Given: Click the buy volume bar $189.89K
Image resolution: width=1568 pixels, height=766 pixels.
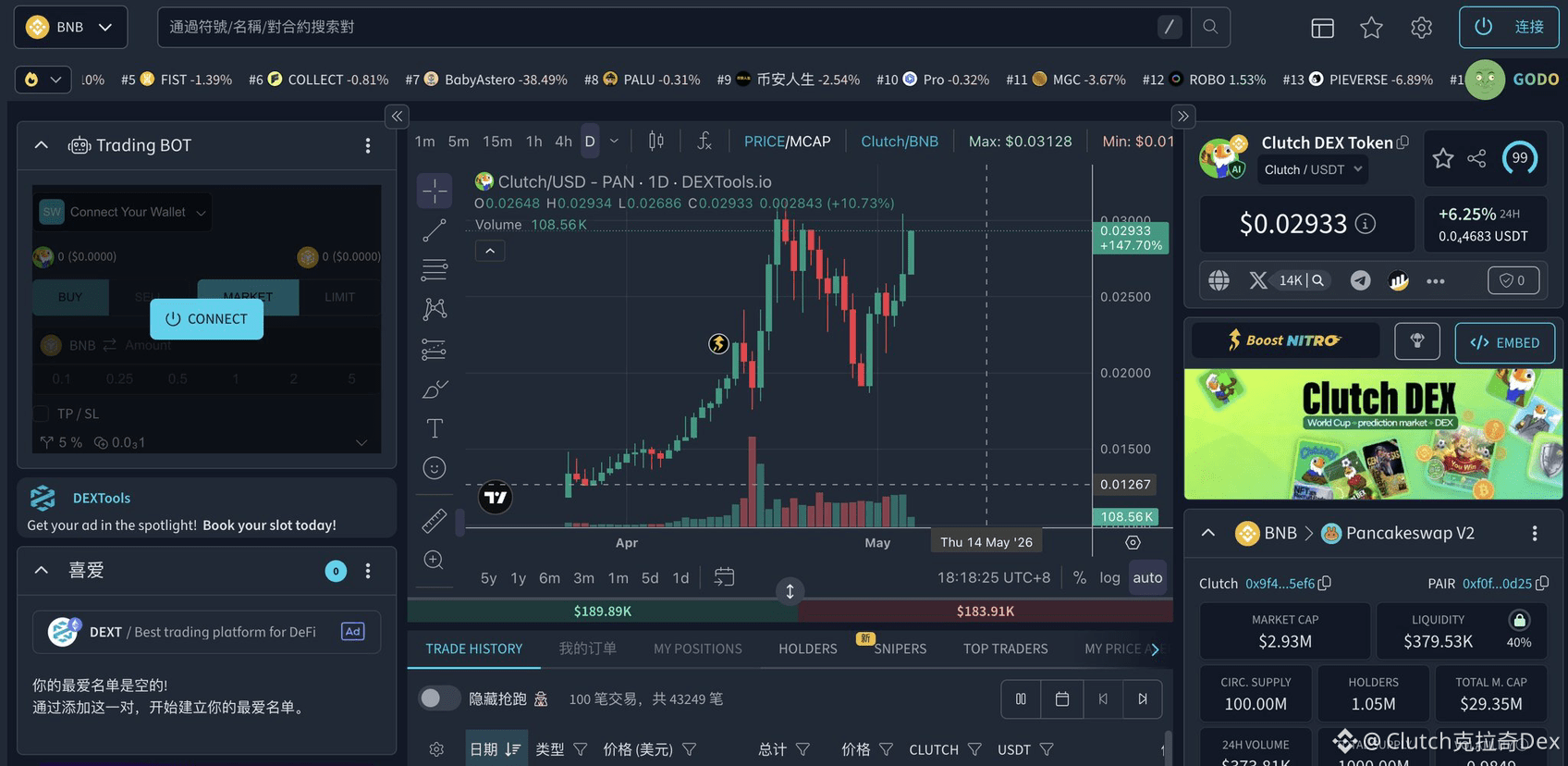Looking at the screenshot, I should (x=603, y=611).
